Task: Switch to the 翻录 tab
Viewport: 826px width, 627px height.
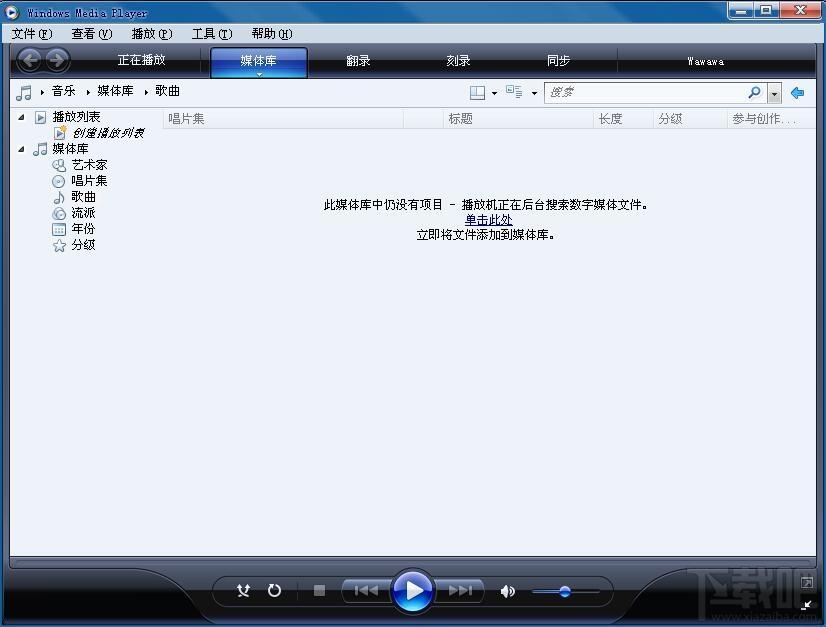Action: 358,61
